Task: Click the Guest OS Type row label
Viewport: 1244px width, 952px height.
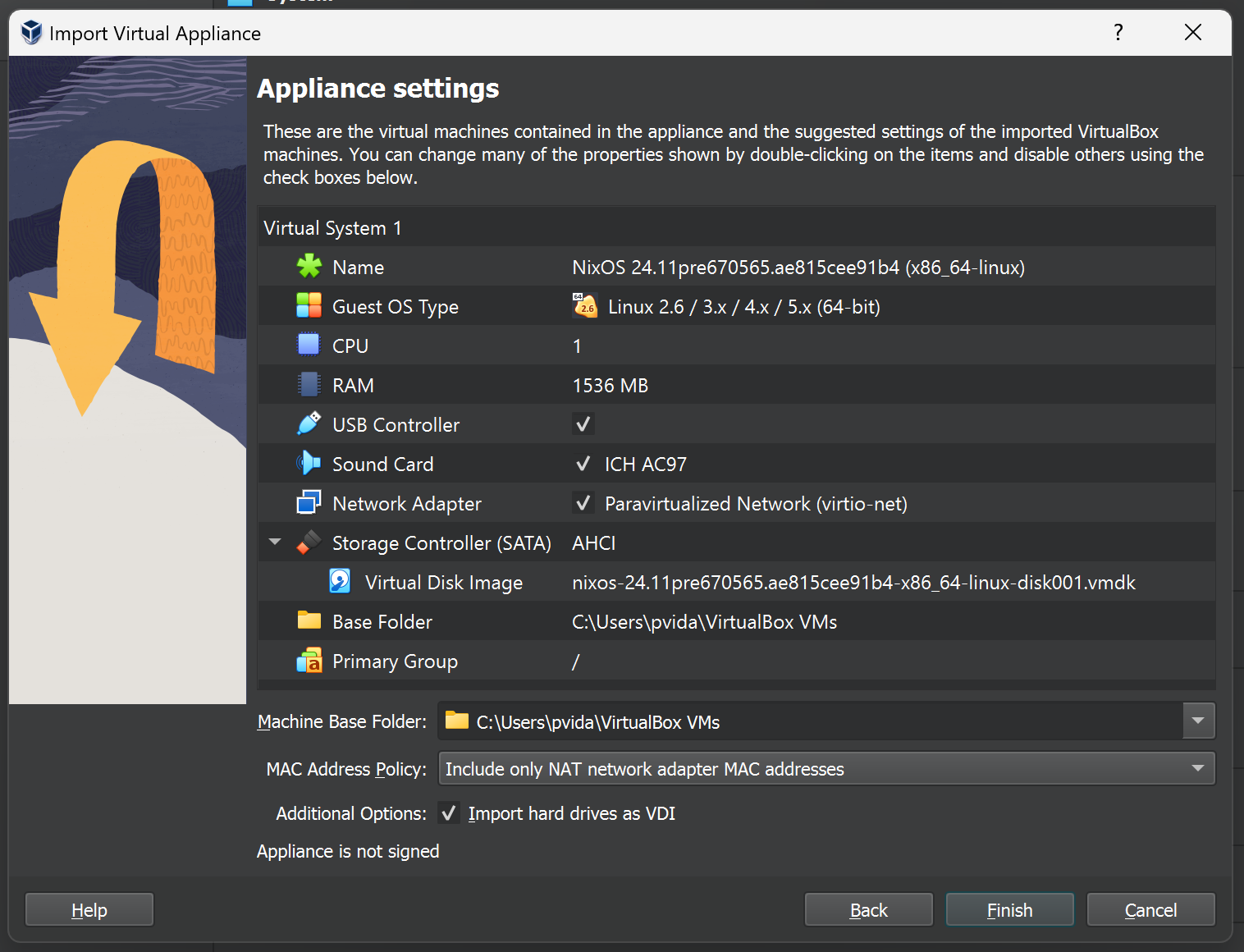Action: [396, 307]
